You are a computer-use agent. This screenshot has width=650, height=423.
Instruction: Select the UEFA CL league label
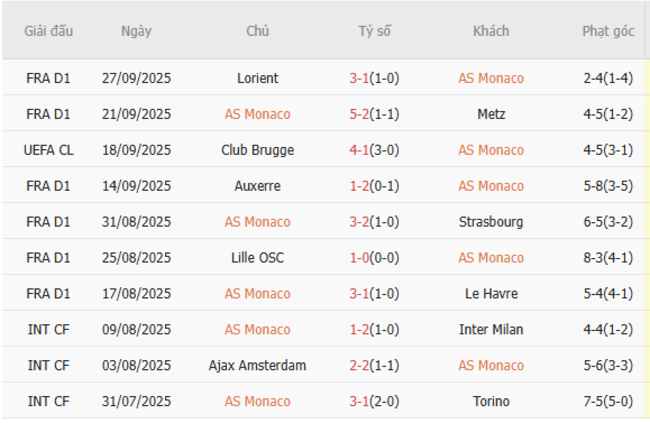coord(48,150)
